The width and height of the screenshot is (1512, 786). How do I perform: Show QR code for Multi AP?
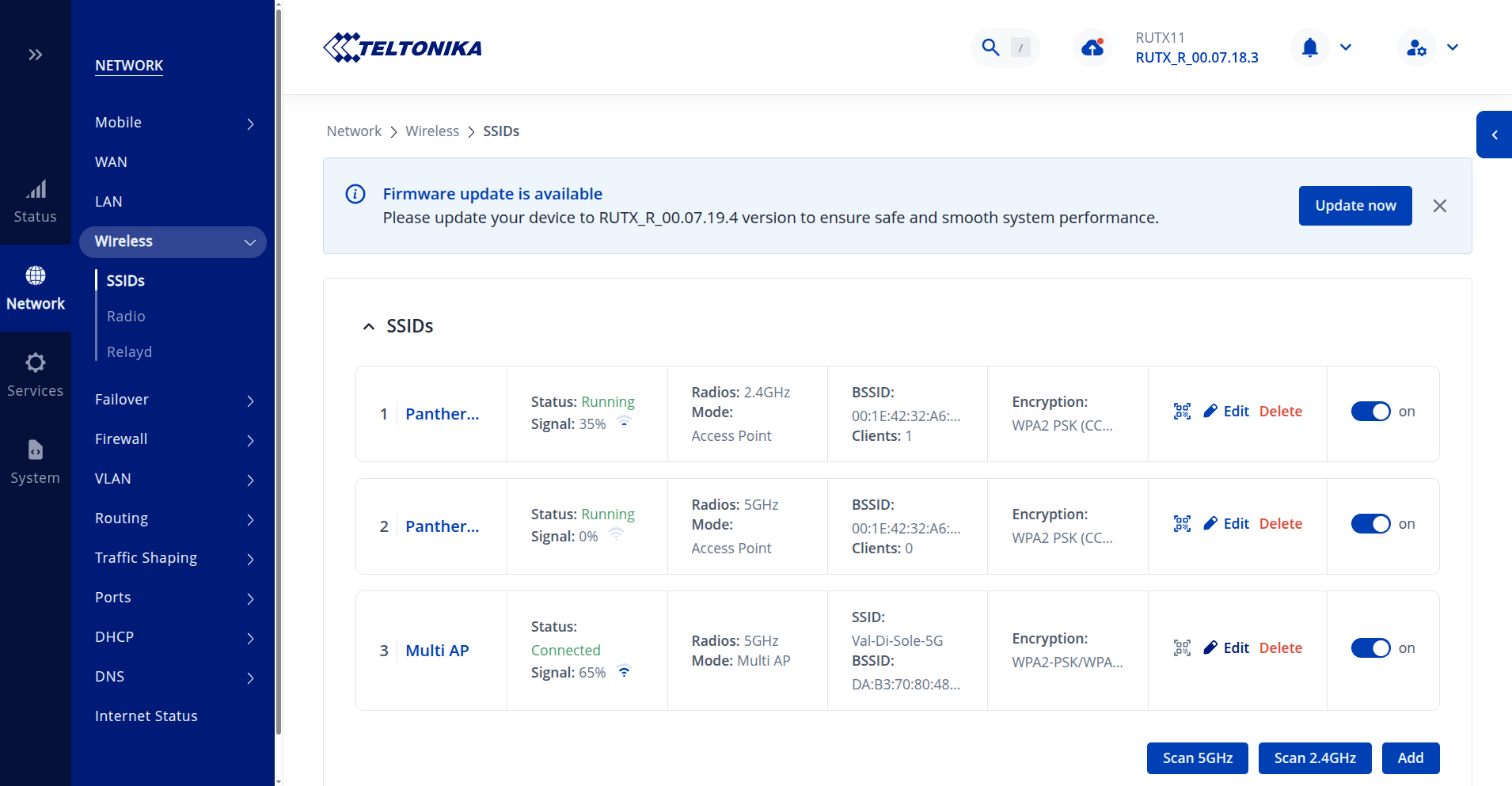click(1182, 648)
